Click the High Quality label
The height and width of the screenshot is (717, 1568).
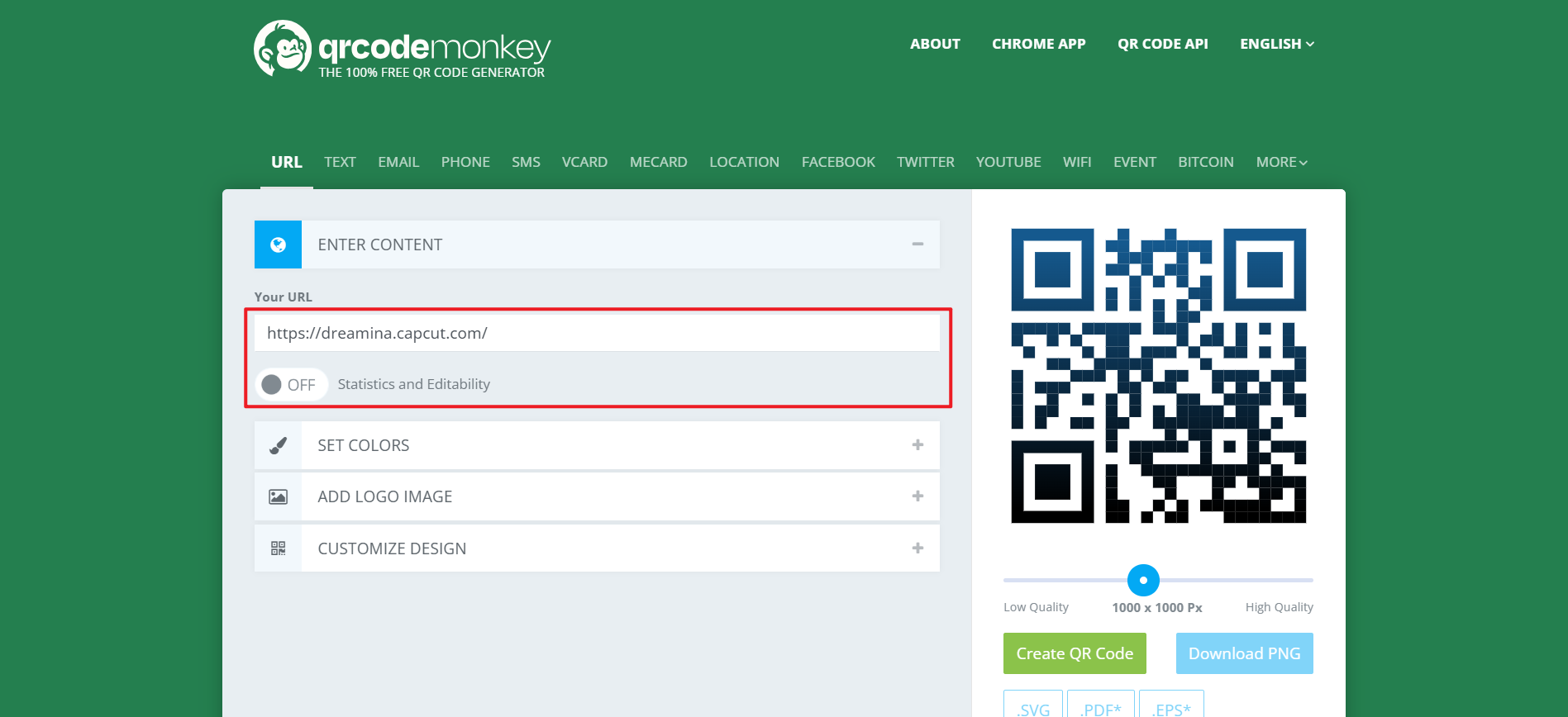coord(1280,607)
